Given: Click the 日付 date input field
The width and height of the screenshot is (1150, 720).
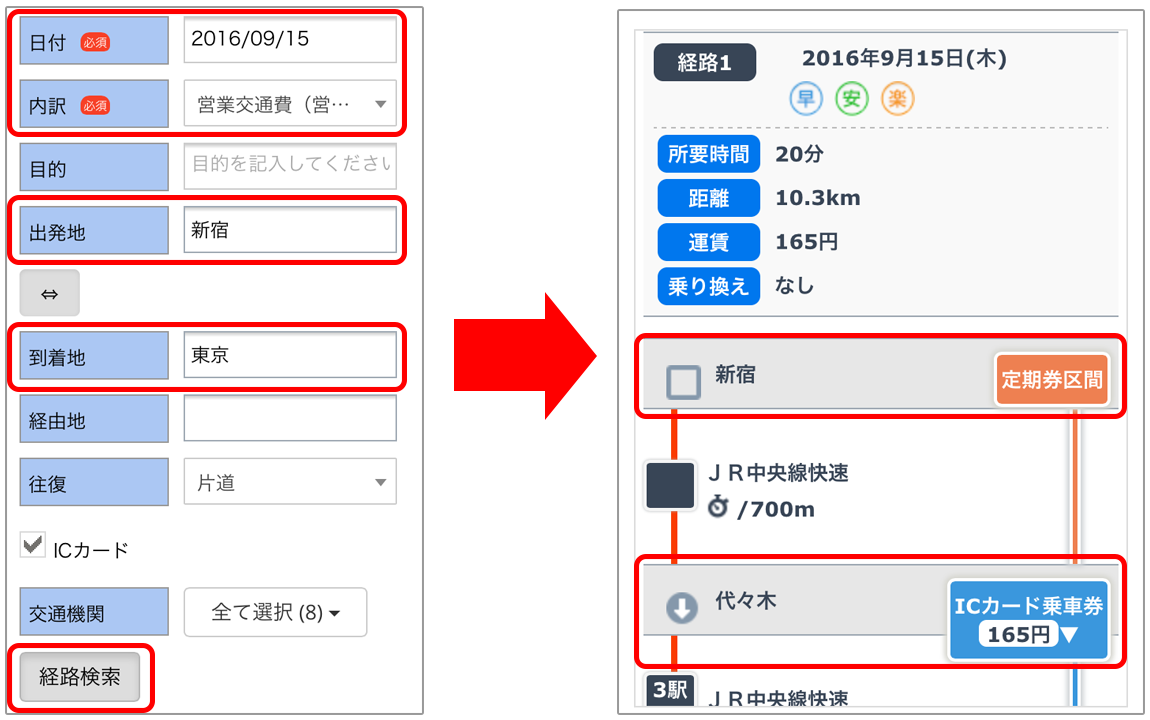Looking at the screenshot, I should (290, 40).
